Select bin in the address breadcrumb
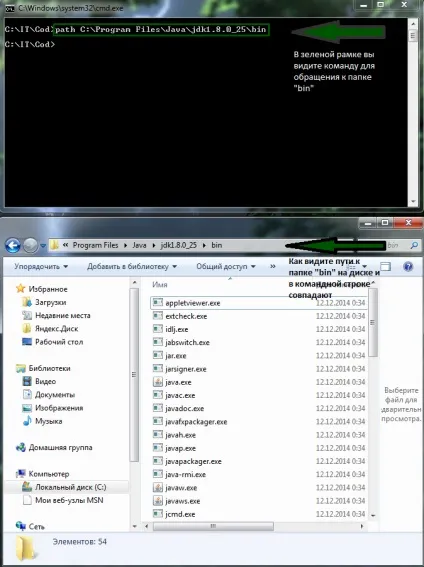424x567 pixels. [x=217, y=245]
